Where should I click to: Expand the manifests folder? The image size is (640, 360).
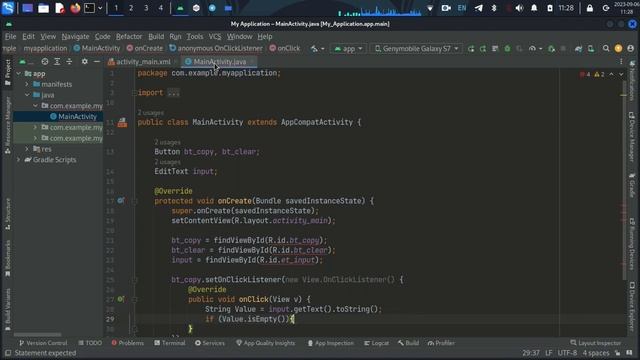coord(27,84)
